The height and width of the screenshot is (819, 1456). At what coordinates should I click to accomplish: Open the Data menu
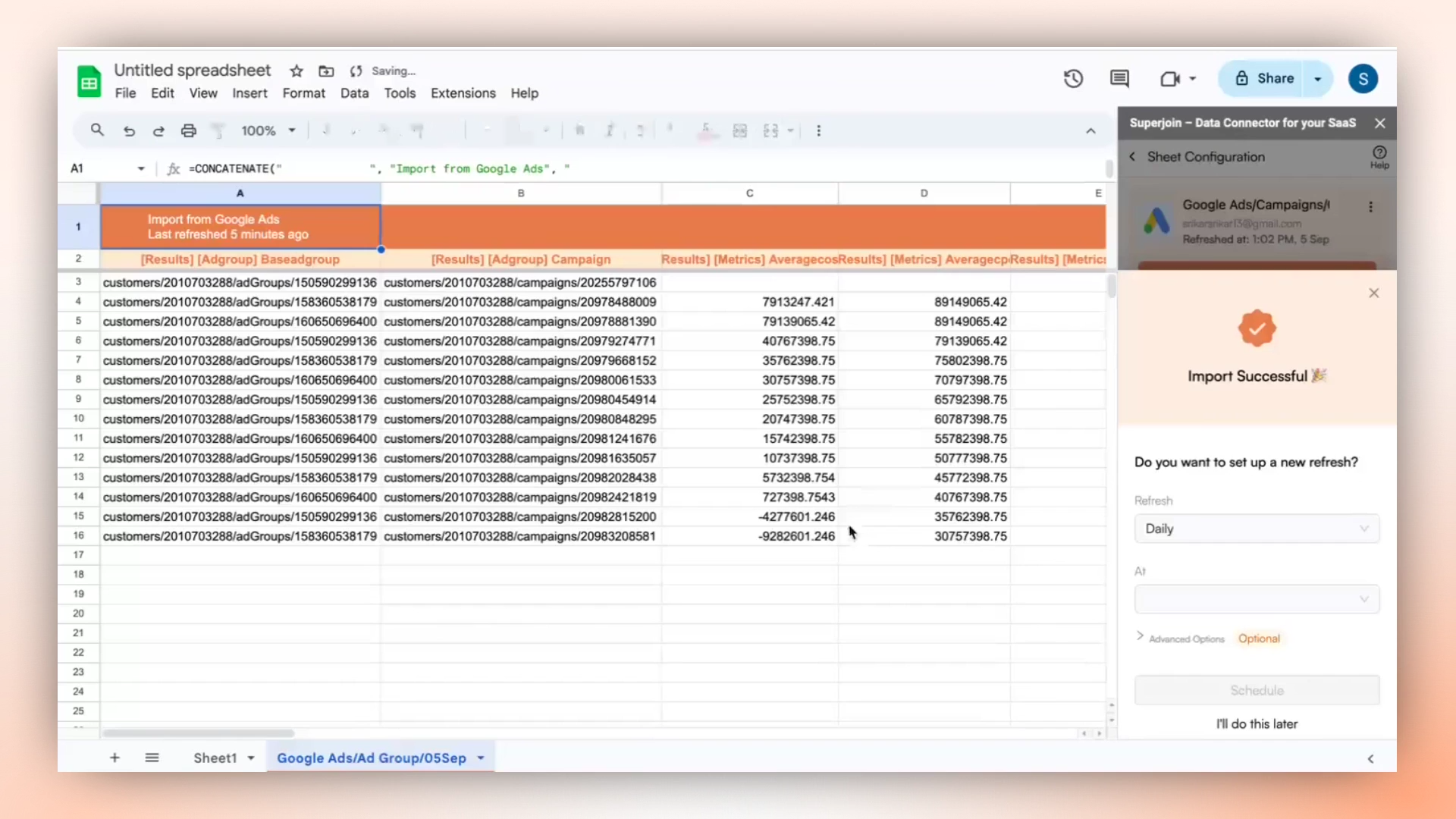click(354, 93)
